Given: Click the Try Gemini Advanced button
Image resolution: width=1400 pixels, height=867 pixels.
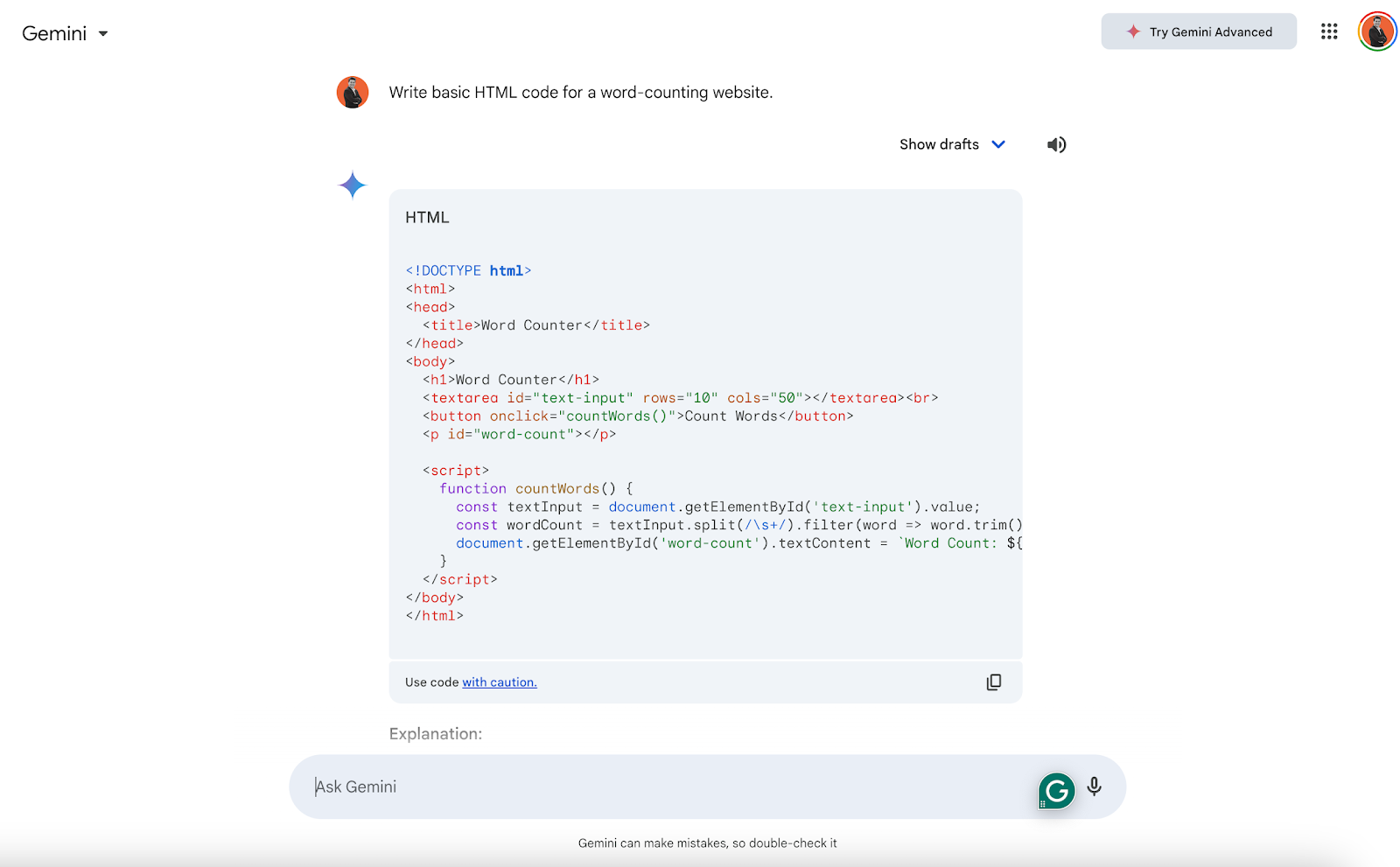Looking at the screenshot, I should (x=1198, y=31).
